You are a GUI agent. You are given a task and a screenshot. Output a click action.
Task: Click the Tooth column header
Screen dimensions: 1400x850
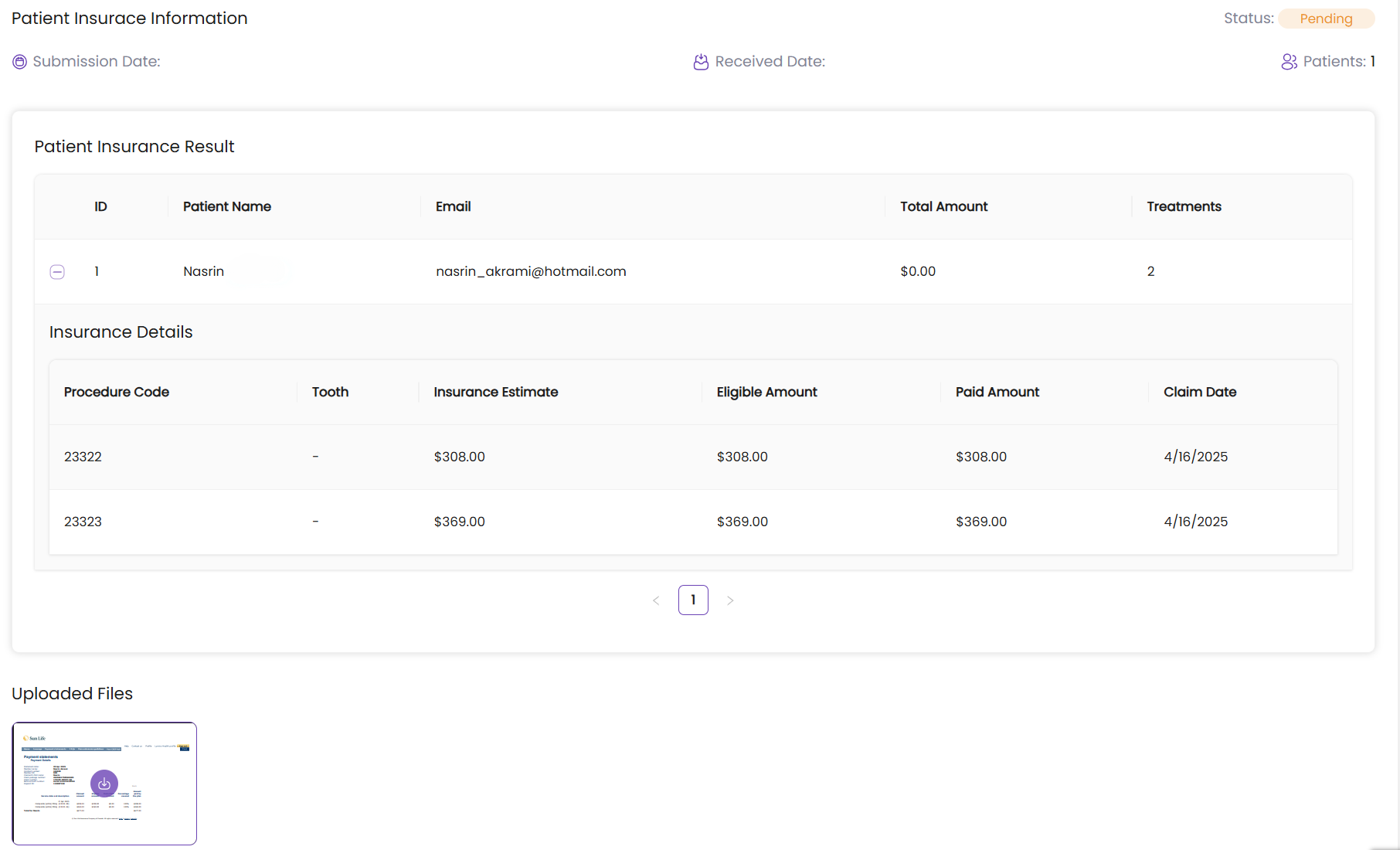(x=331, y=392)
